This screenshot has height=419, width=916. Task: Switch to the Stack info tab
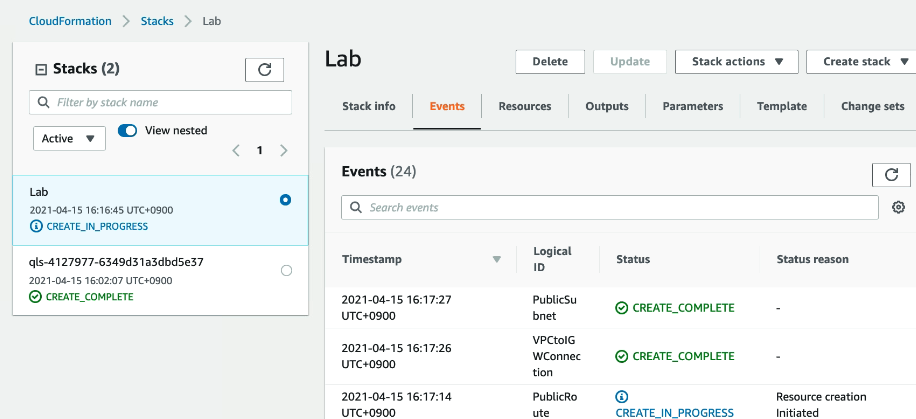tap(369, 106)
